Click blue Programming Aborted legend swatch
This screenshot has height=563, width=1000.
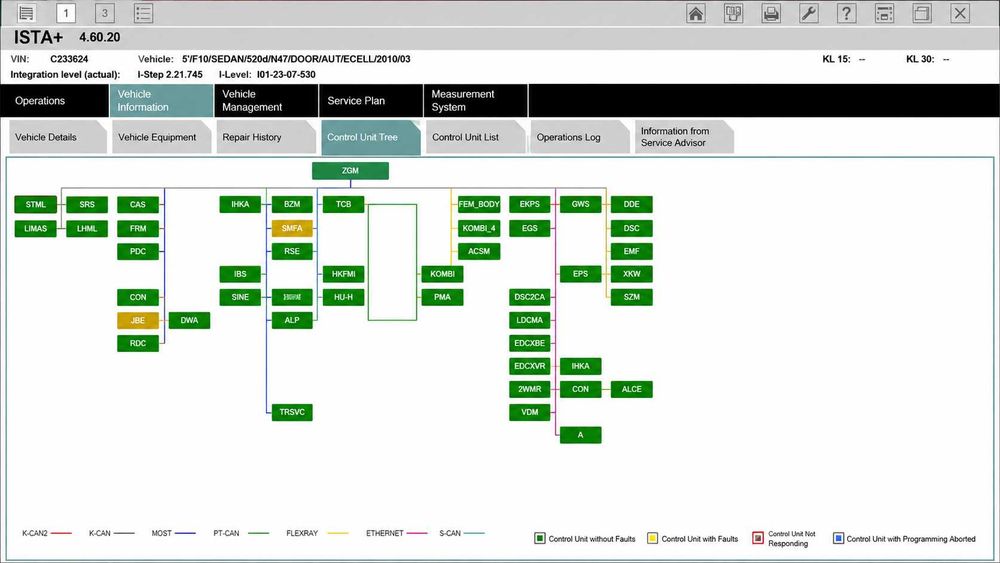point(839,538)
